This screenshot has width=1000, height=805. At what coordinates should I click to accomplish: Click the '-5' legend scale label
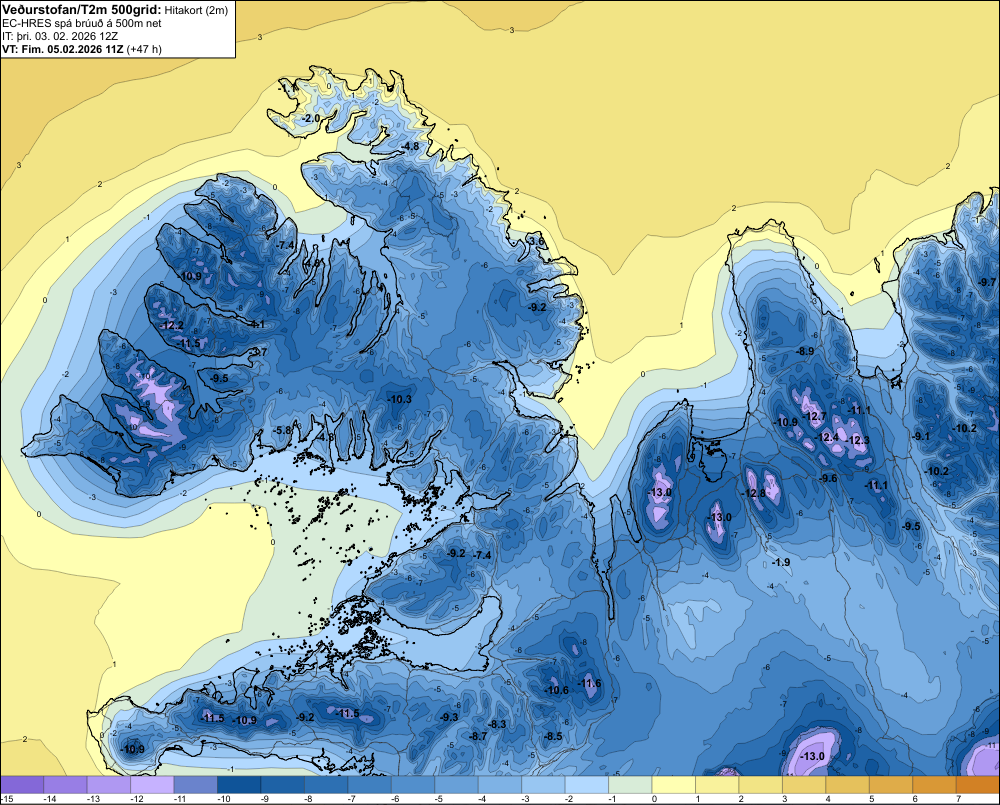pos(439,799)
